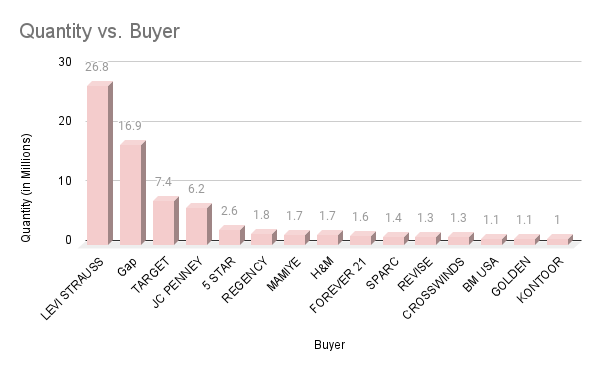Click the FOREVER 21 axis label
This screenshot has width=600, height=371.
pos(338,285)
